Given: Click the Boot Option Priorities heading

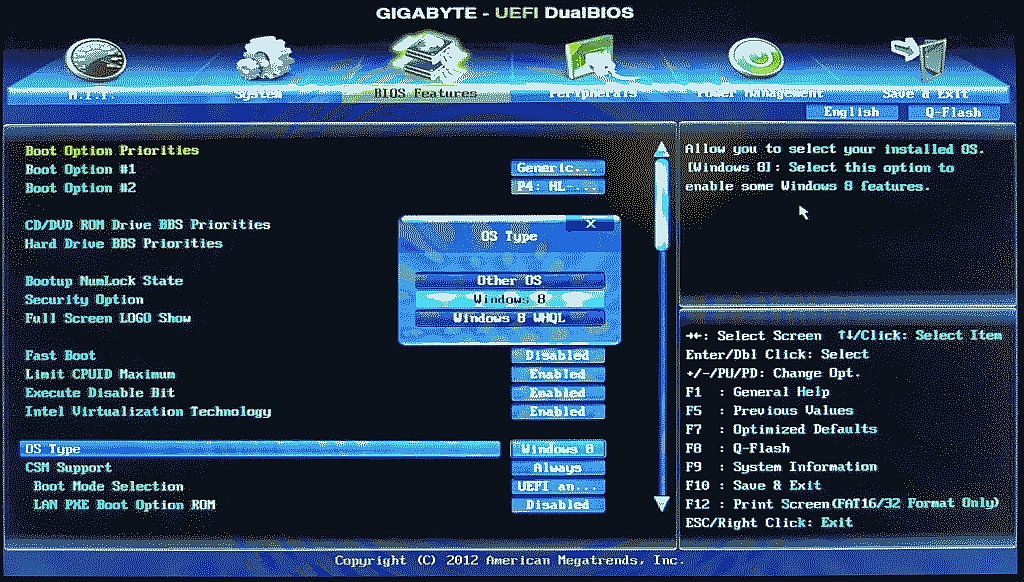Looking at the screenshot, I should [112, 150].
